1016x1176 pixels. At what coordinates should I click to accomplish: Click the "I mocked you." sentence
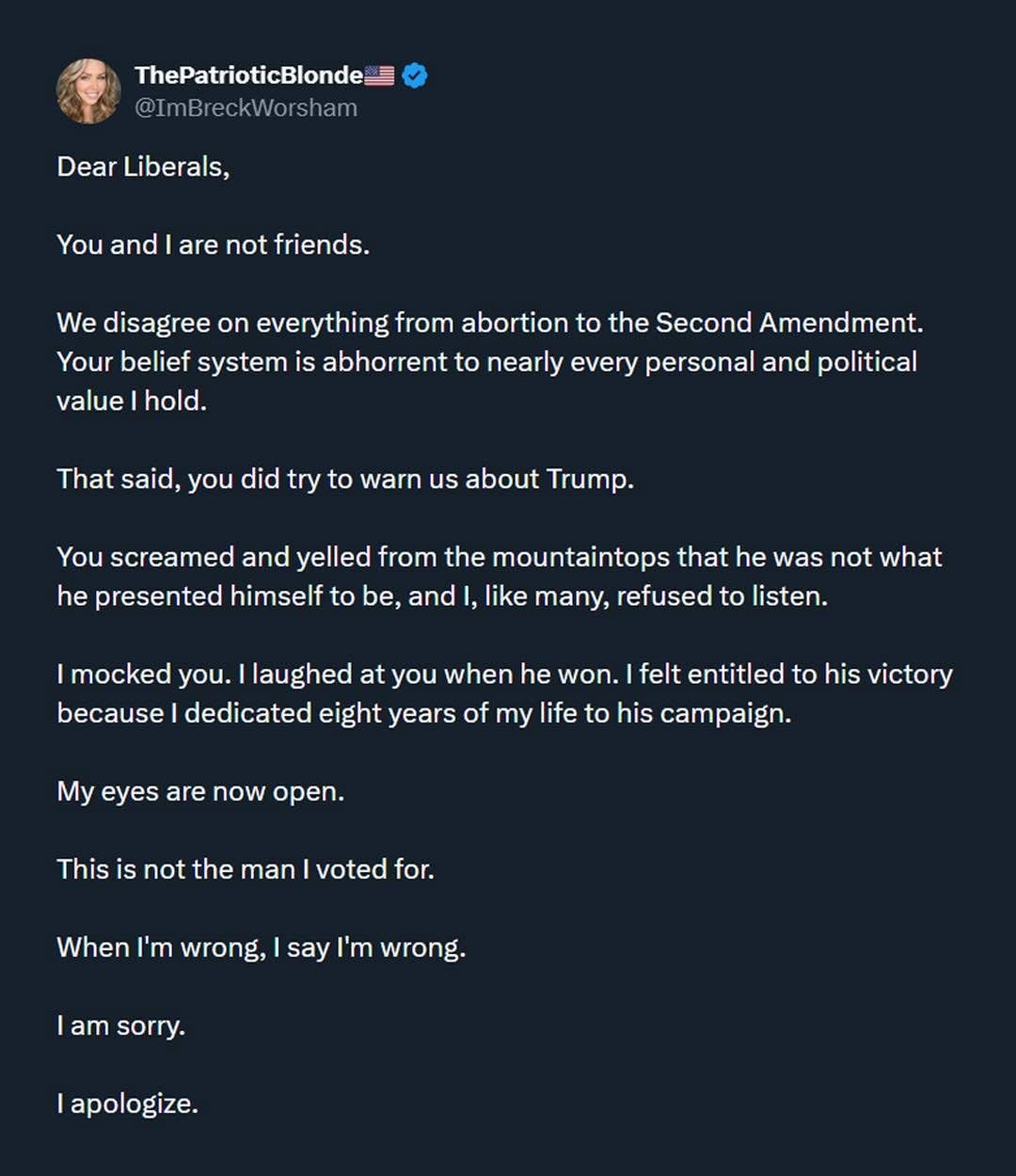[143, 675]
